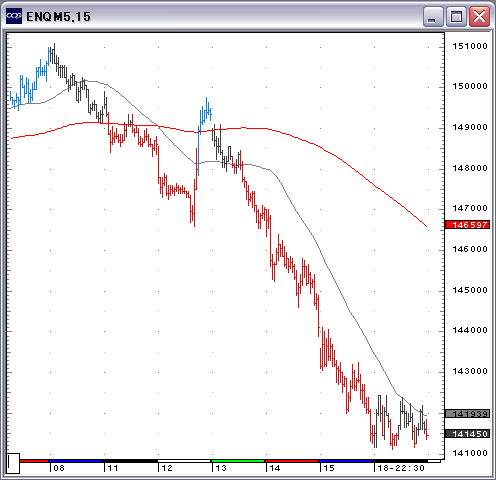Click the ENQM5,15 chart title text
The image size is (496, 480).
(x=58, y=17)
